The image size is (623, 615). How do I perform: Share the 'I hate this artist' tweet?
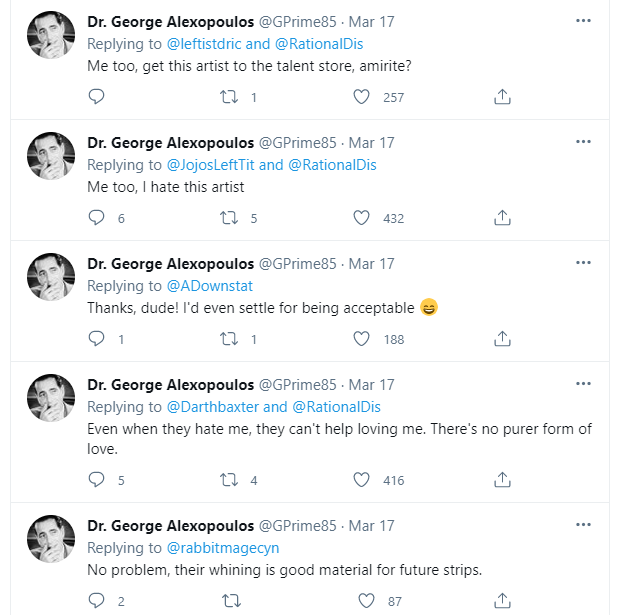tap(502, 218)
